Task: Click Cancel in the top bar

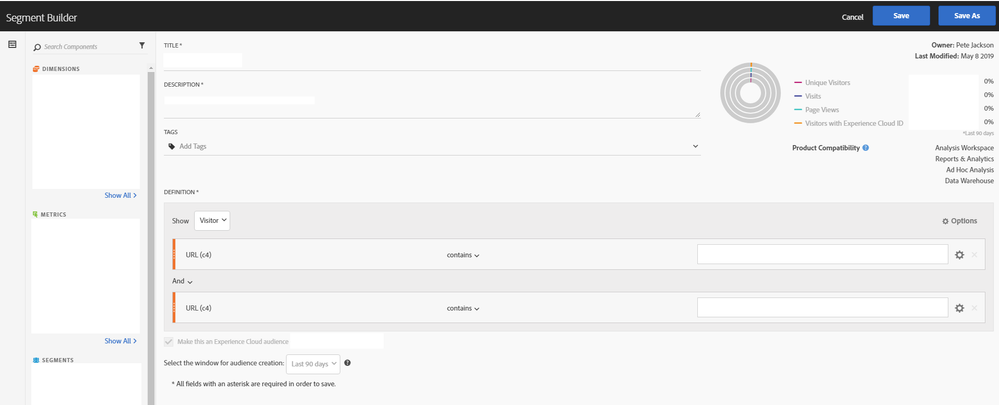Action: pos(852,17)
